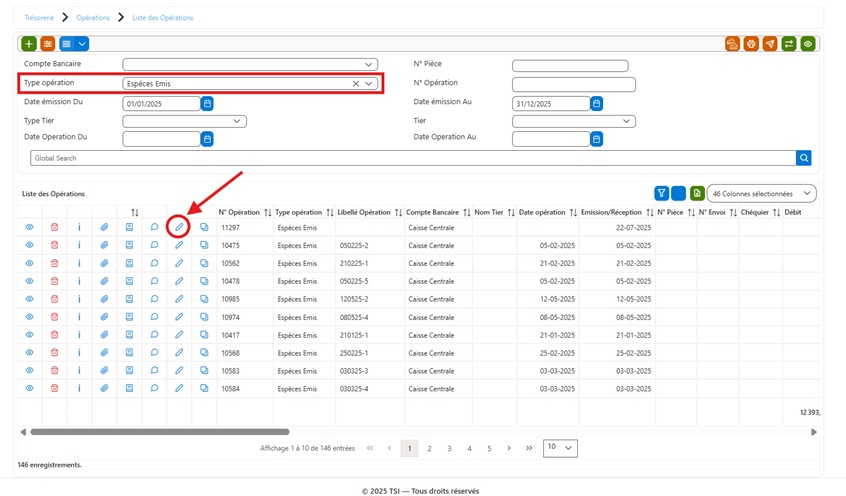Expand the blue list view dropdown arrow
Screen dimensions: 846x496
pyautogui.click(x=81, y=44)
